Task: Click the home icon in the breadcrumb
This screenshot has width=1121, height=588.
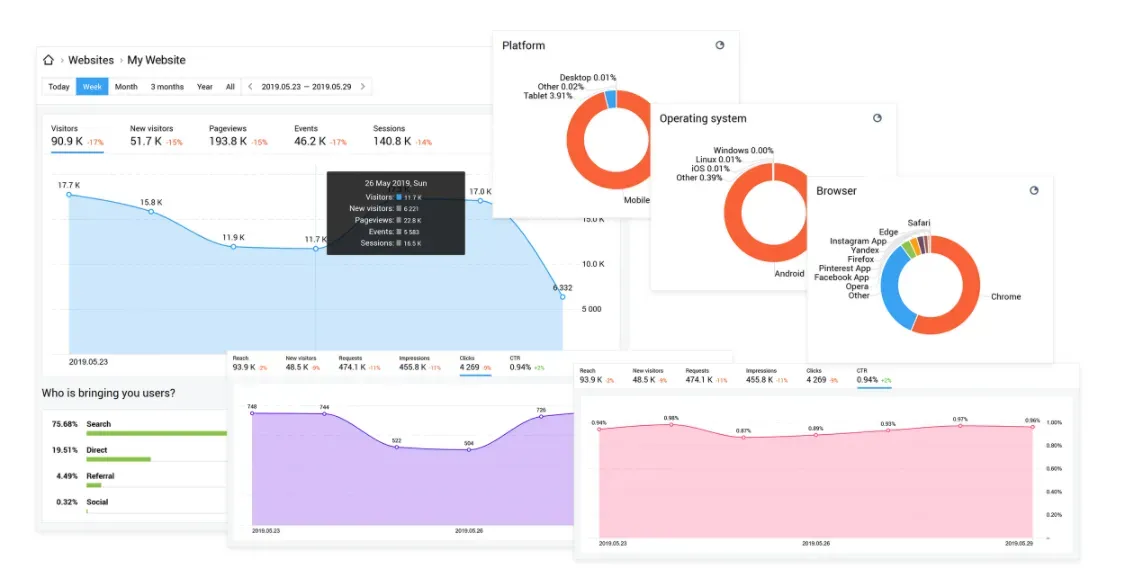Action: 48,59
